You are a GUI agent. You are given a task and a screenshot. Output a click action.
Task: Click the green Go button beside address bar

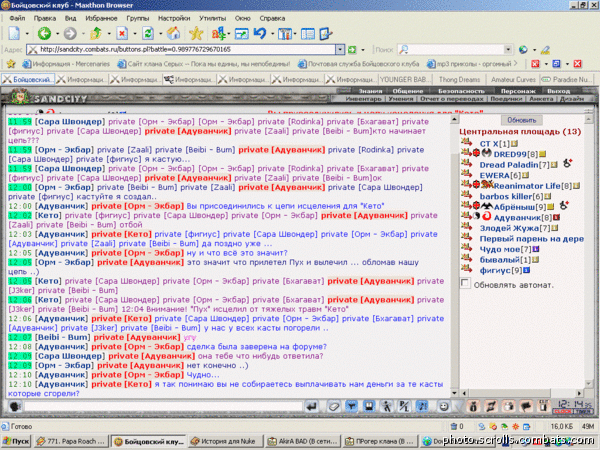[x=352, y=49]
